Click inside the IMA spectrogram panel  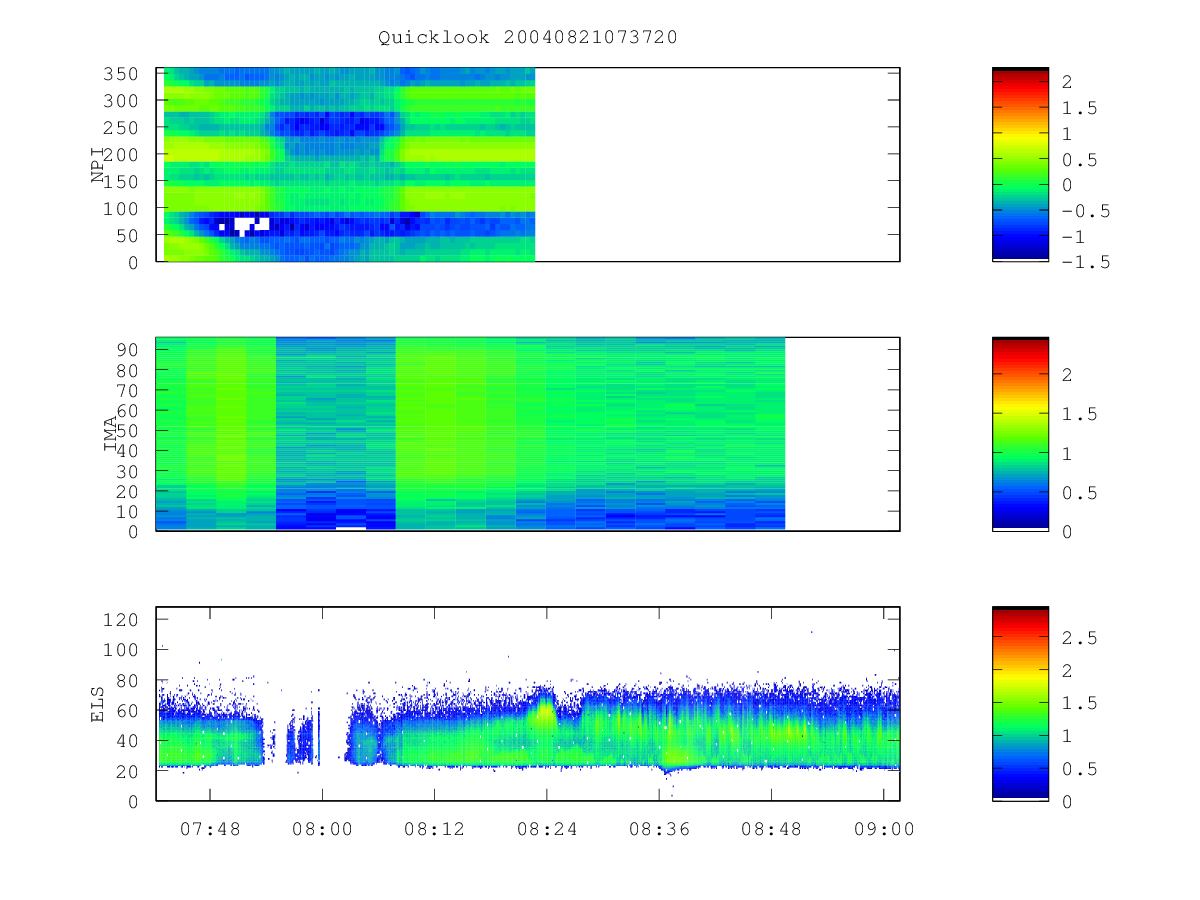point(528,434)
